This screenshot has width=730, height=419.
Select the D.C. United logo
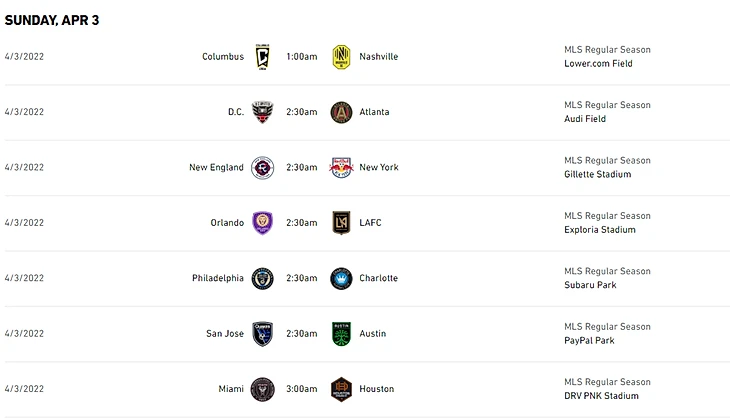click(262, 112)
